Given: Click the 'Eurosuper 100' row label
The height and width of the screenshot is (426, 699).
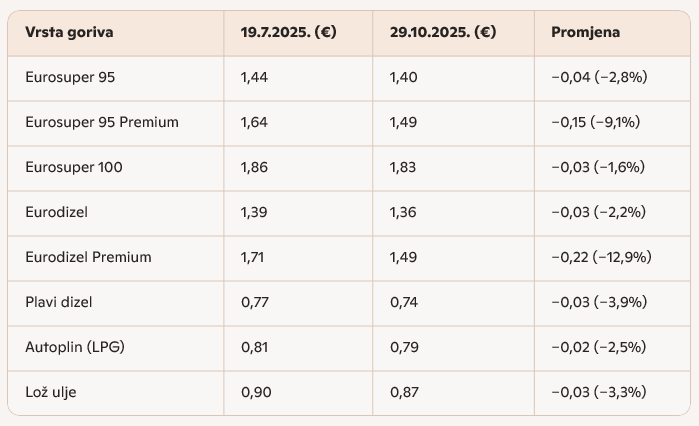Looking at the screenshot, I should pyautogui.click(x=74, y=167).
